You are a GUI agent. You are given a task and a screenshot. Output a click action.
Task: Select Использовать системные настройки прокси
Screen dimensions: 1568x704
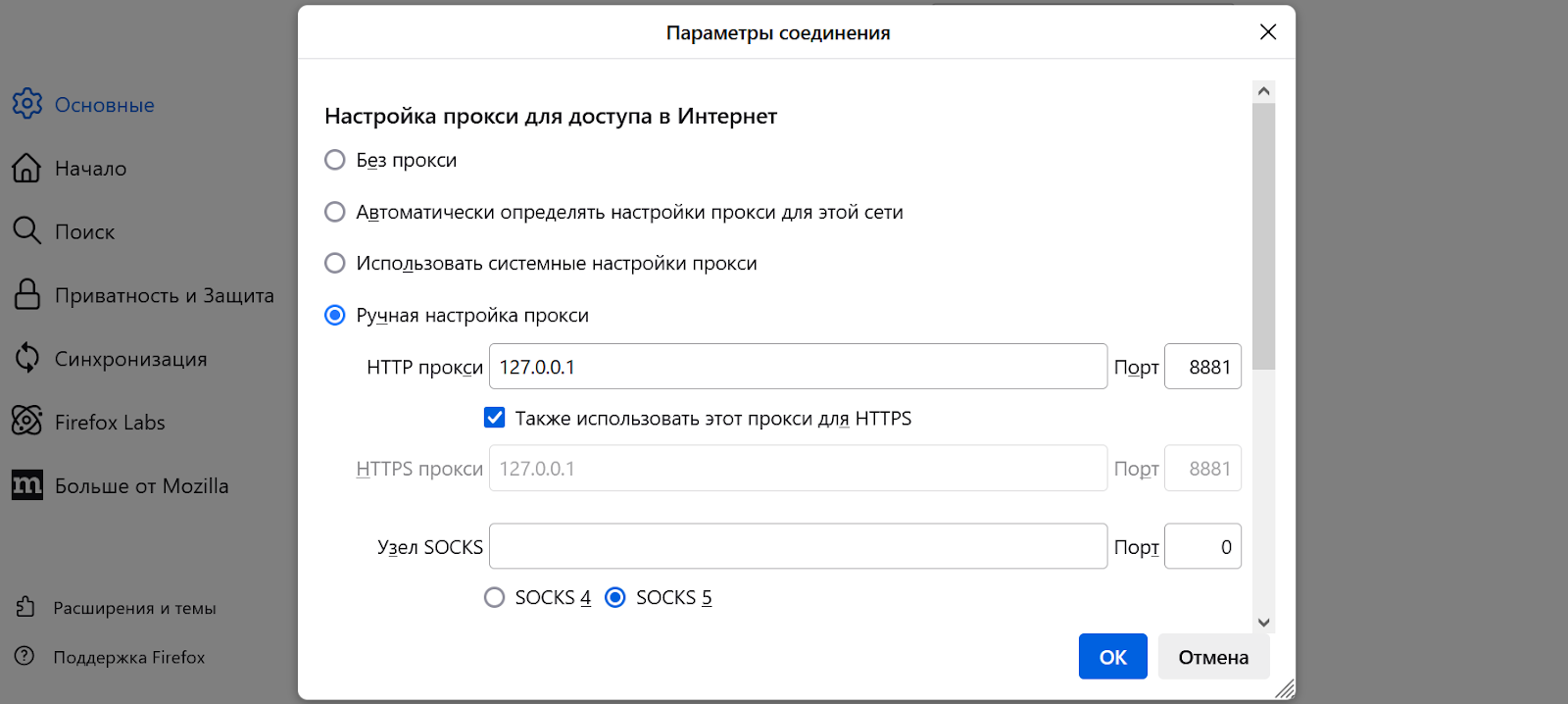click(335, 263)
